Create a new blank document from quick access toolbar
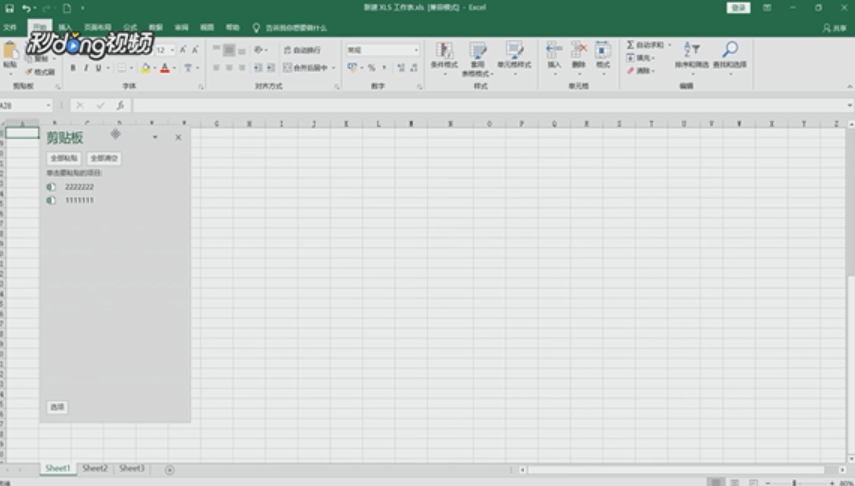Image resolution: width=855 pixels, height=486 pixels. [x=67, y=8]
